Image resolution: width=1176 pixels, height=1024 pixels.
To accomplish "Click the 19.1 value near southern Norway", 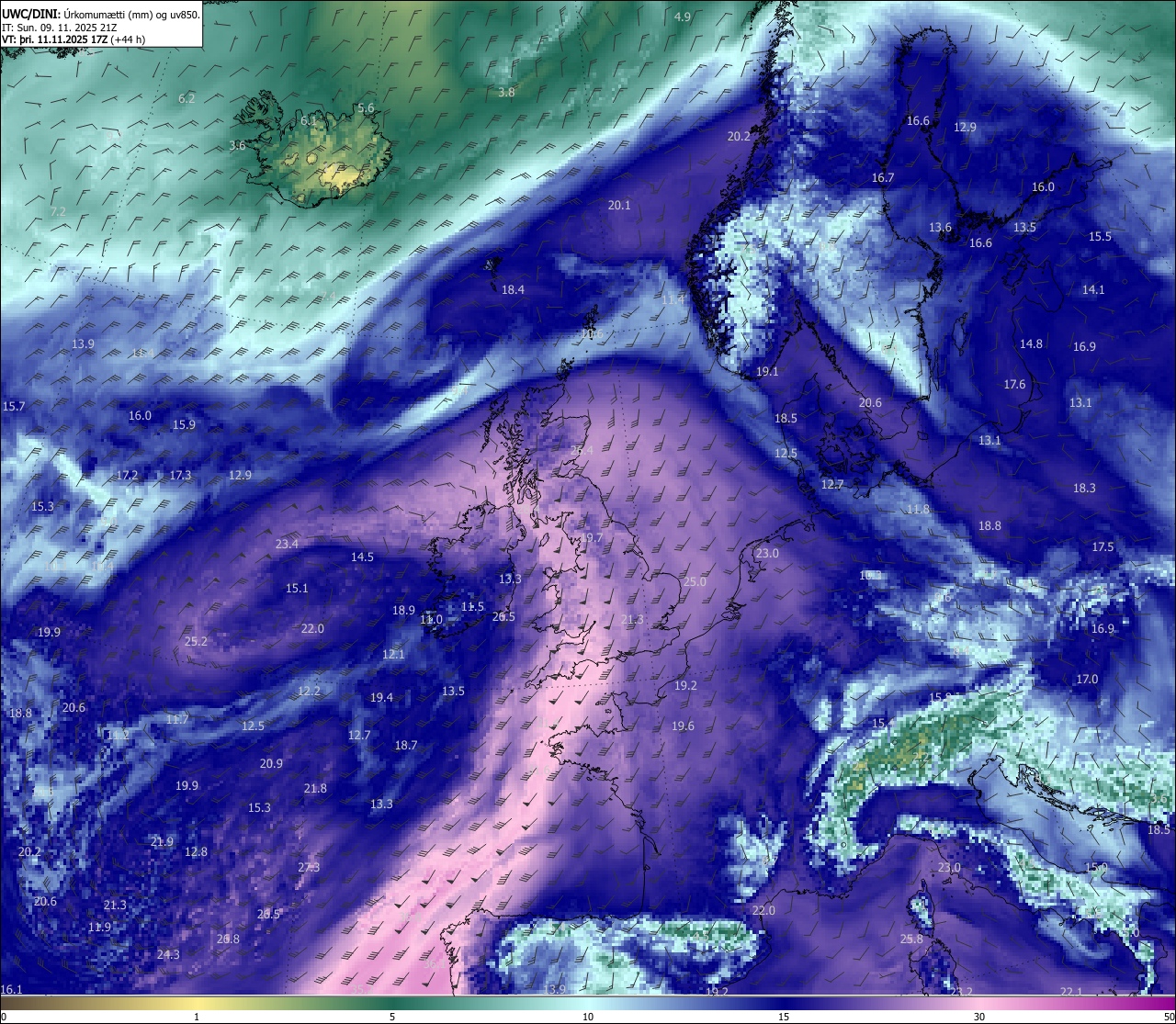I will tap(767, 372).
